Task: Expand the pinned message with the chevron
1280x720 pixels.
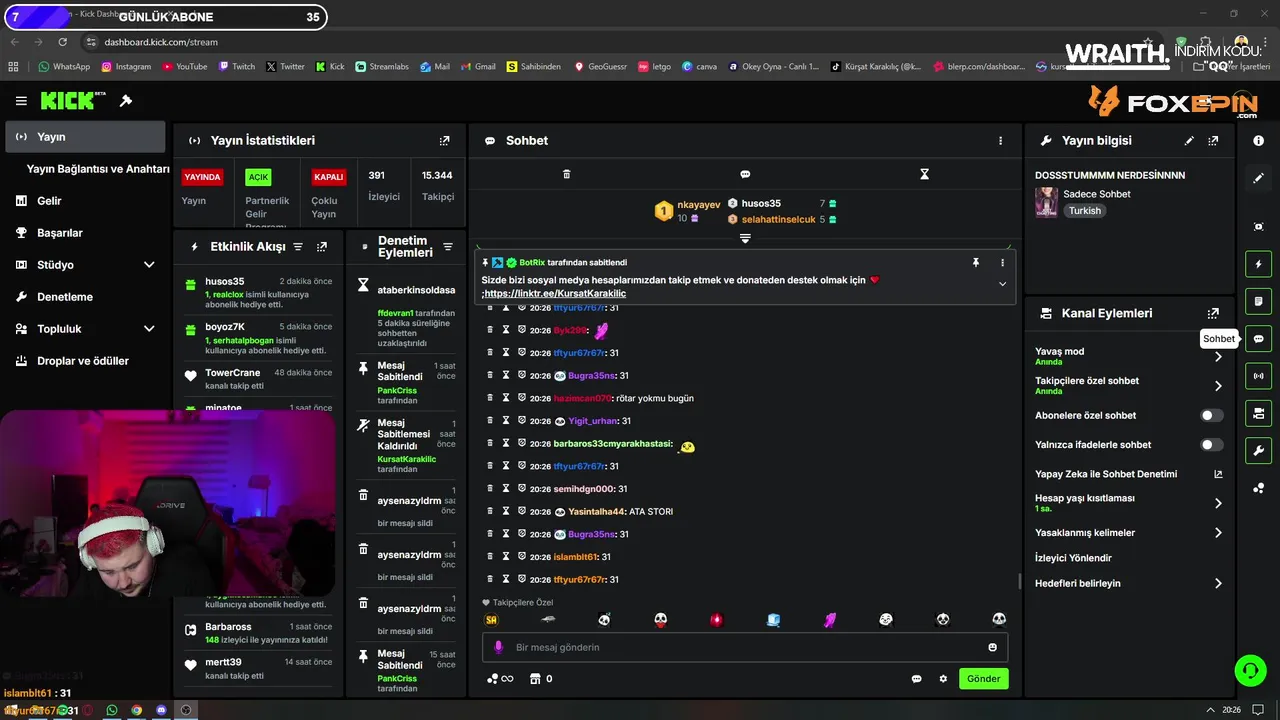Action: point(1002,284)
